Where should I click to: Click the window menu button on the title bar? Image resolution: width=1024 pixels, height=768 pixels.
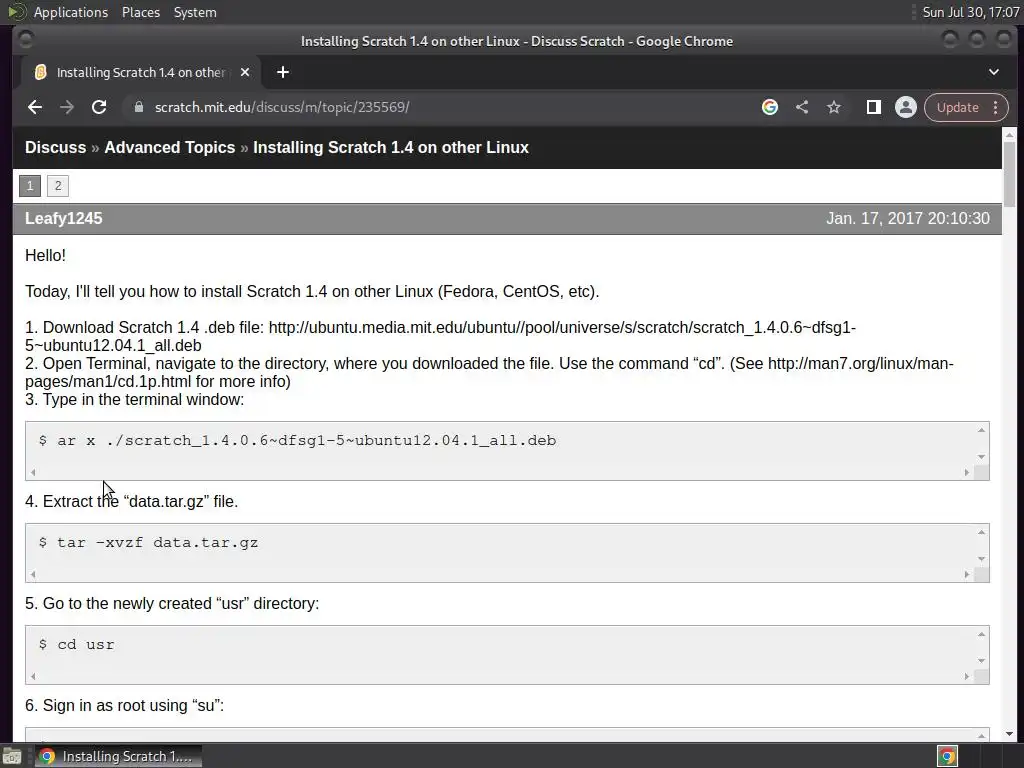(x=25, y=40)
